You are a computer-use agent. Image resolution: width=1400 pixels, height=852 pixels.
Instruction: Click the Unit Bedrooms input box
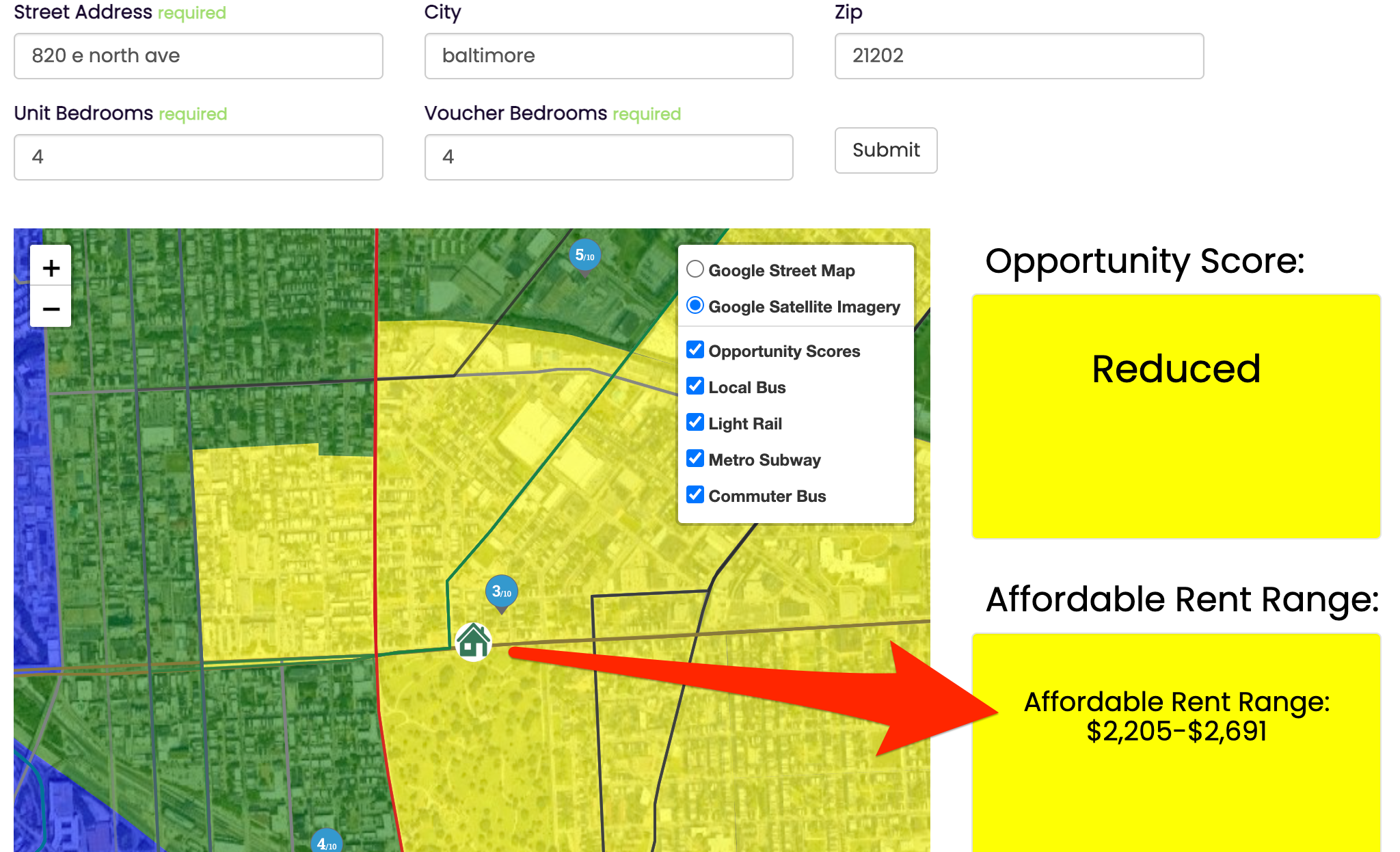pos(198,157)
